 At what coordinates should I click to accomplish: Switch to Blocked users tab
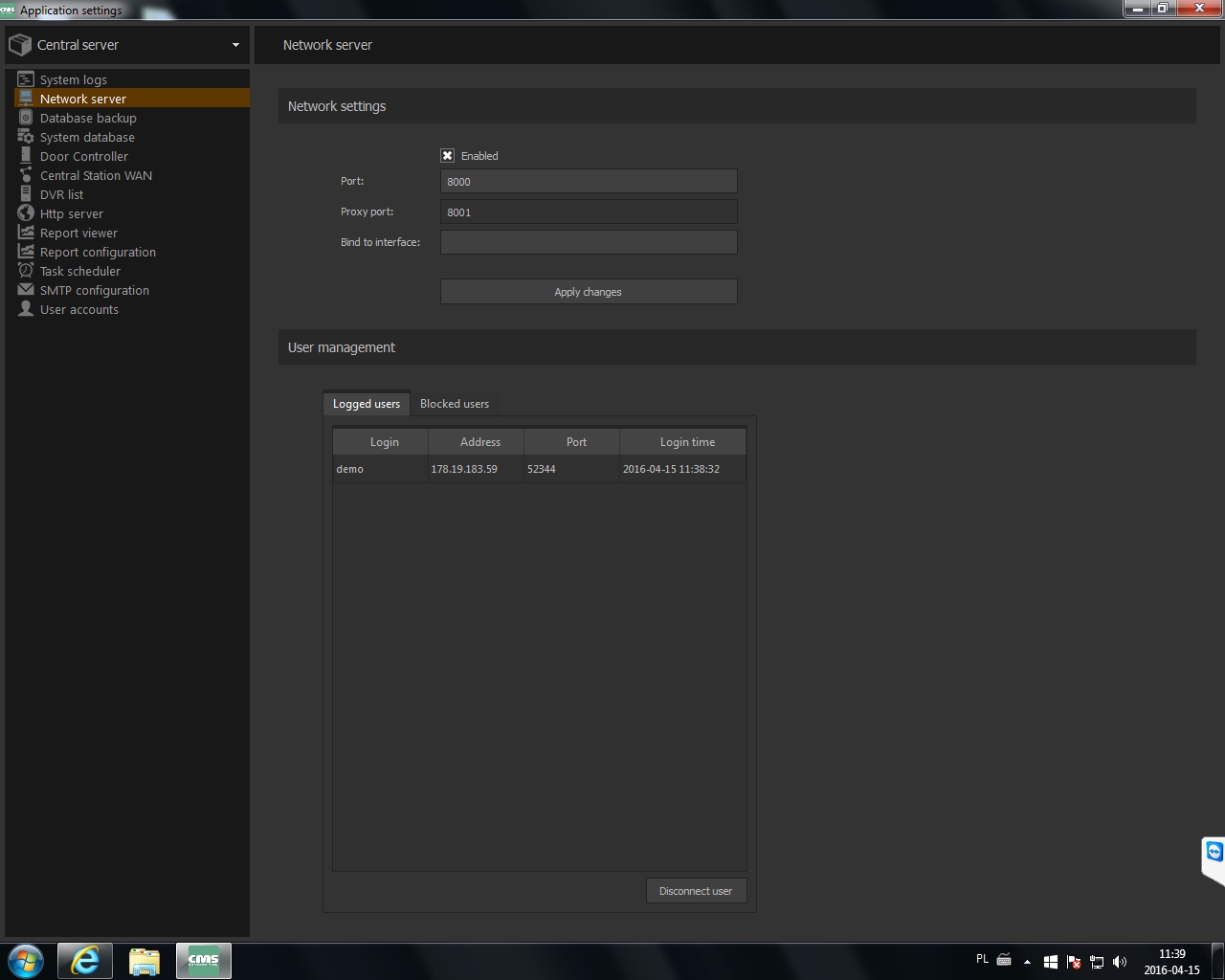pos(454,404)
